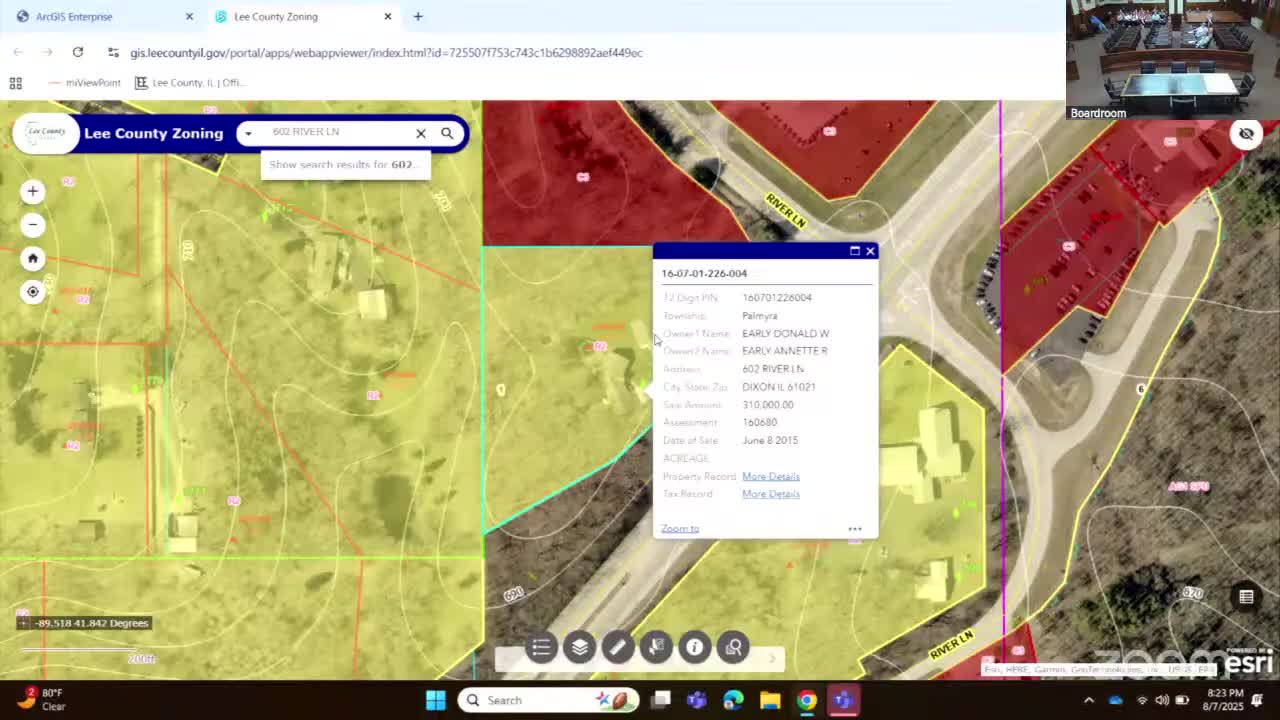Viewport: 1280px width, 720px height.
Task: Open the Legend widget in bottom toolbar
Action: coord(541,647)
